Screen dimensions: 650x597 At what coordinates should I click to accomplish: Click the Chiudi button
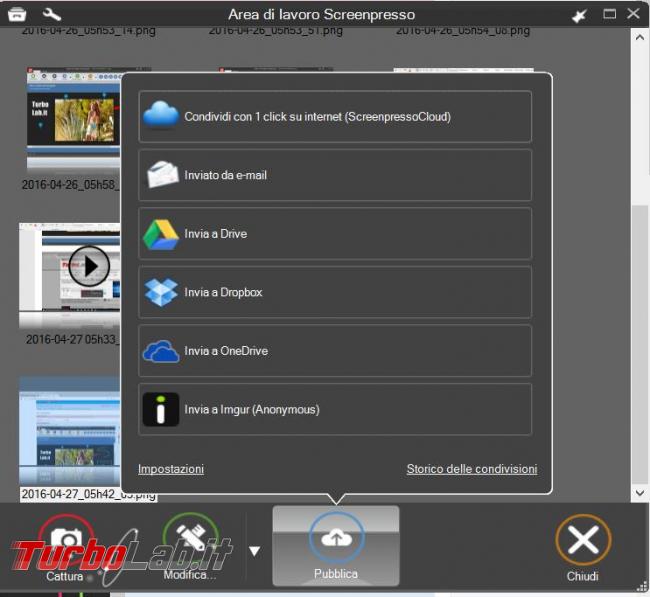pyautogui.click(x=583, y=547)
